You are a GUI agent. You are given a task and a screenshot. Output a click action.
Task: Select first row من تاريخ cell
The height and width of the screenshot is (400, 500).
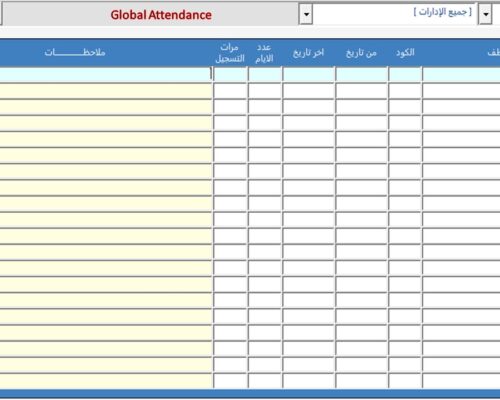362,74
